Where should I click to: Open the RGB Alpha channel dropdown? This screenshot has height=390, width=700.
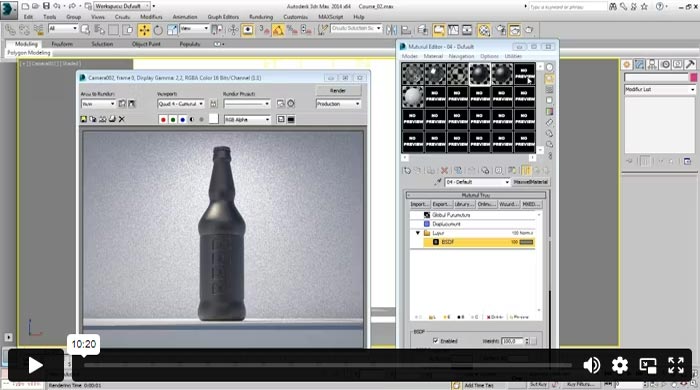247,120
